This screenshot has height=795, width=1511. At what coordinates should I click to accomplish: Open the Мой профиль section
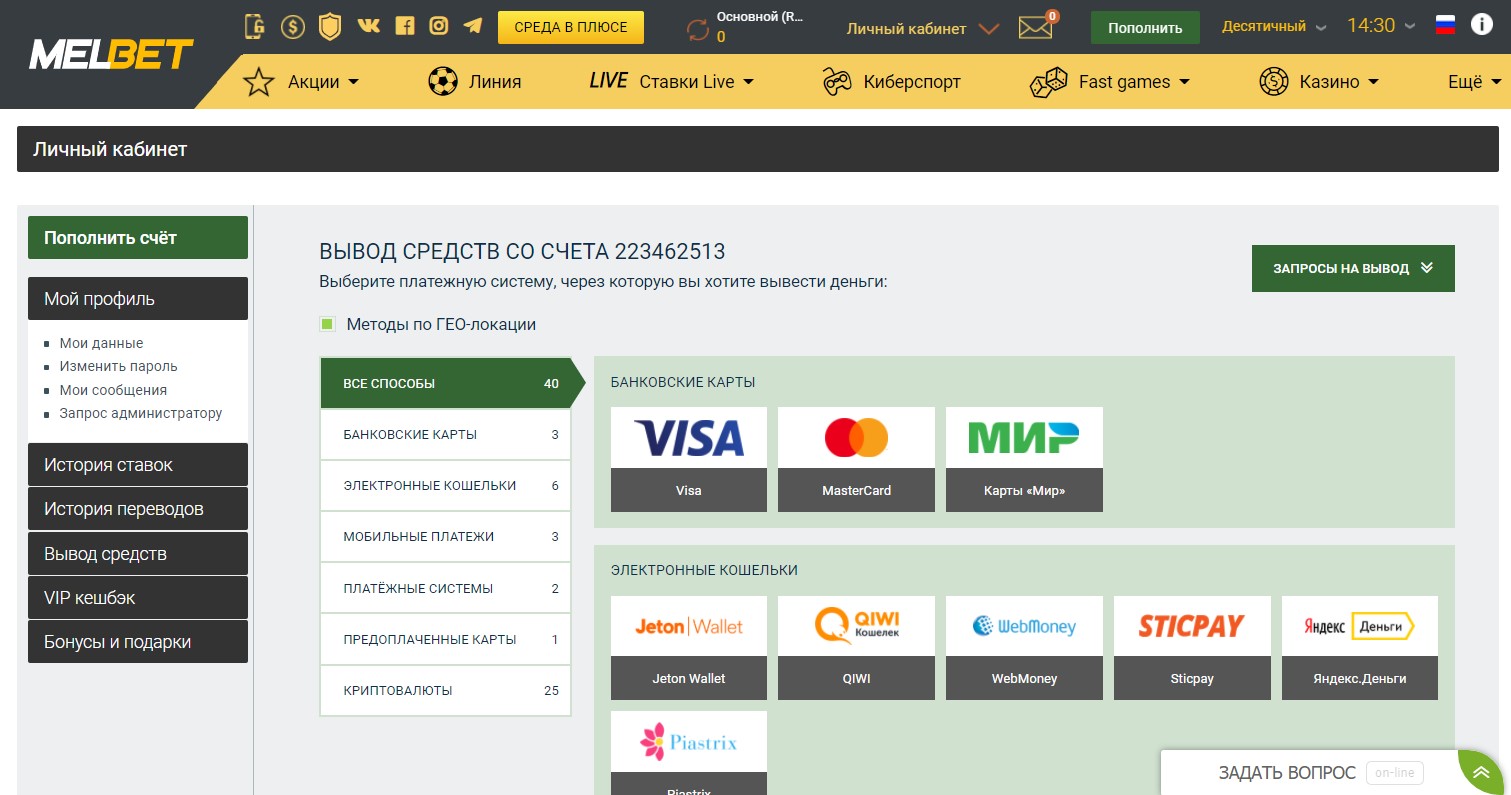point(138,299)
